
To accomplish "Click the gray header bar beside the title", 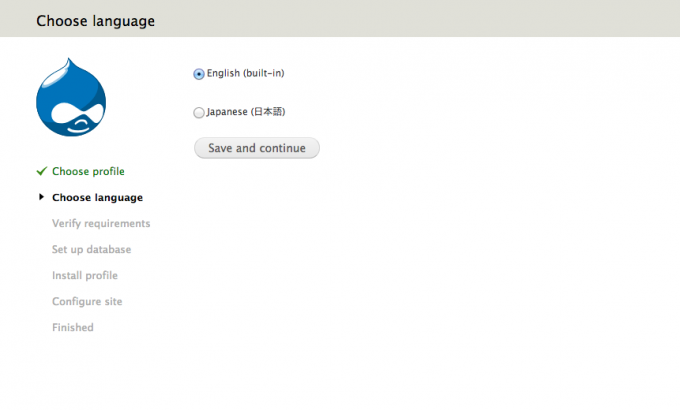I will [420, 20].
